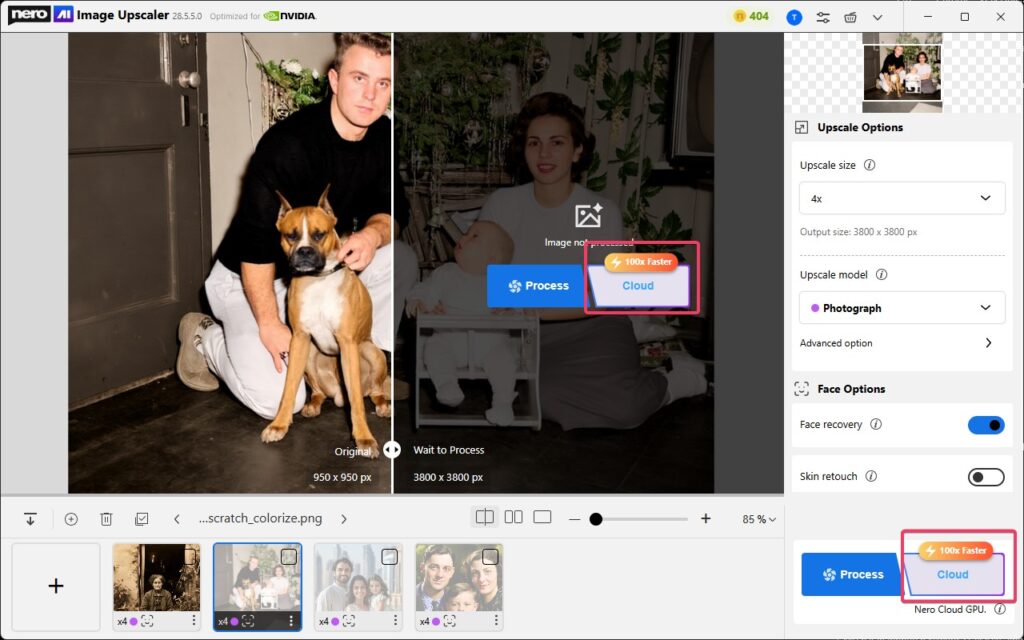Delete the image using the trash icon
1024x640 pixels.
(106, 519)
